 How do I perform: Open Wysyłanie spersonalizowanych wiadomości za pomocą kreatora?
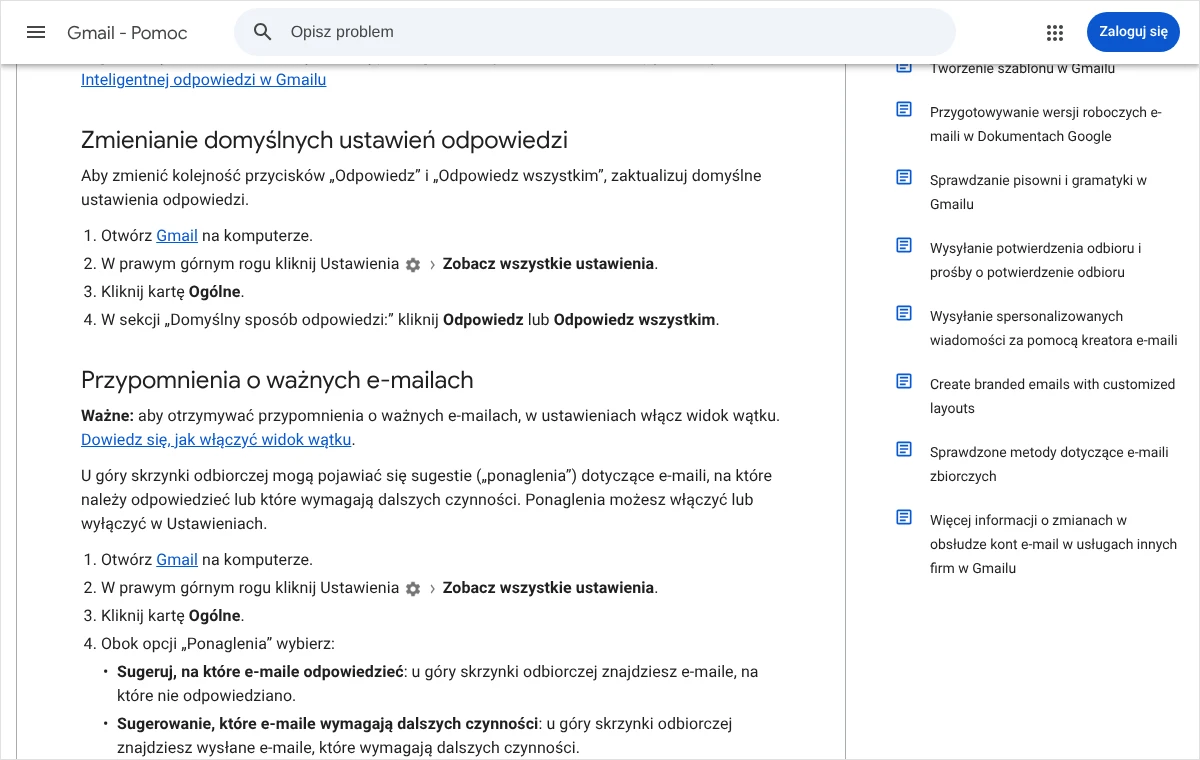point(1054,328)
